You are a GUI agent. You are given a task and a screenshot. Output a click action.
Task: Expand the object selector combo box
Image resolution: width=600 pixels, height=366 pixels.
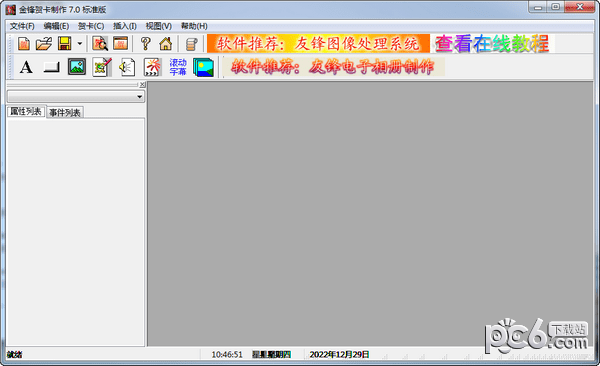139,97
